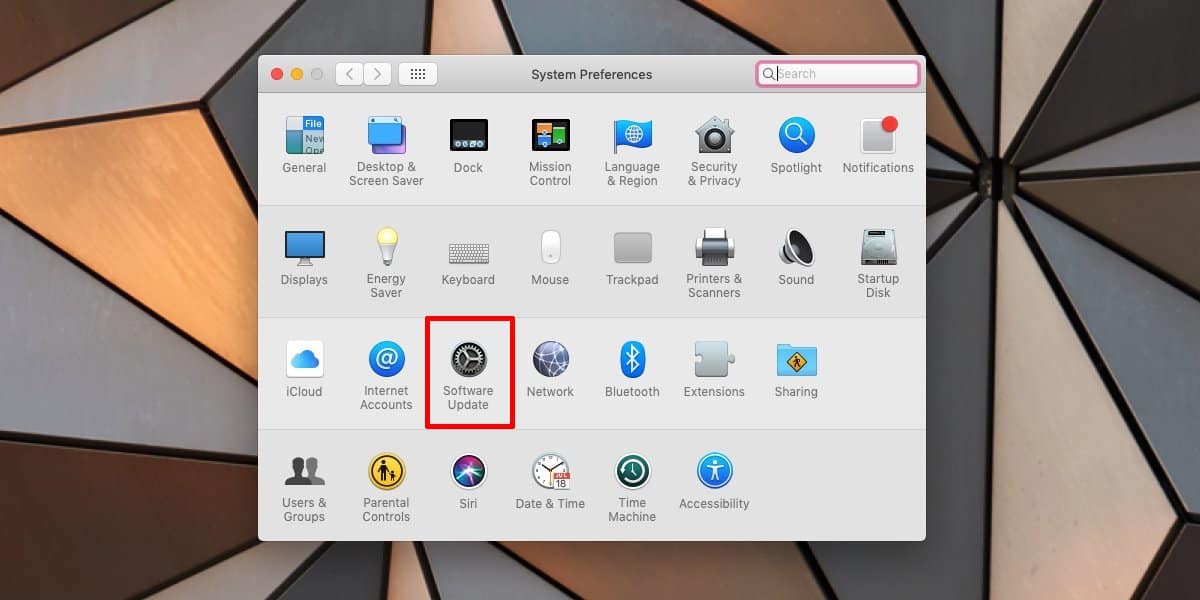This screenshot has height=600, width=1200.
Task: Open the General preferences pane
Action: [304, 145]
